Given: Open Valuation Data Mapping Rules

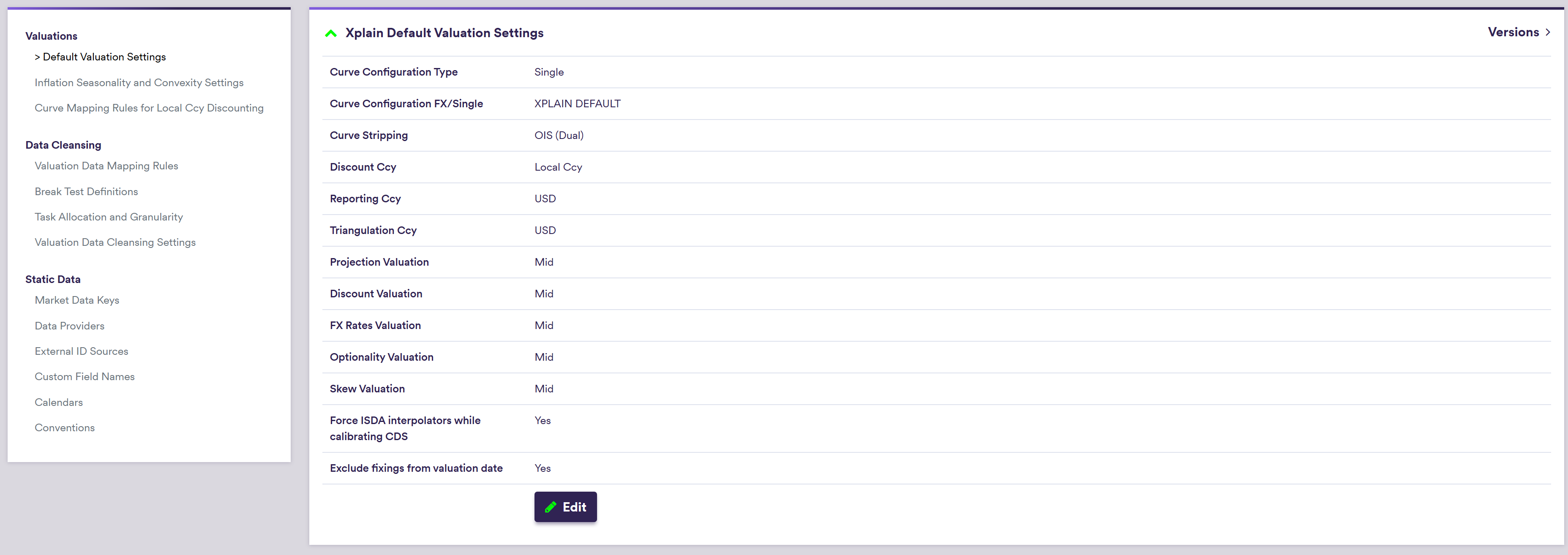Looking at the screenshot, I should 106,166.
